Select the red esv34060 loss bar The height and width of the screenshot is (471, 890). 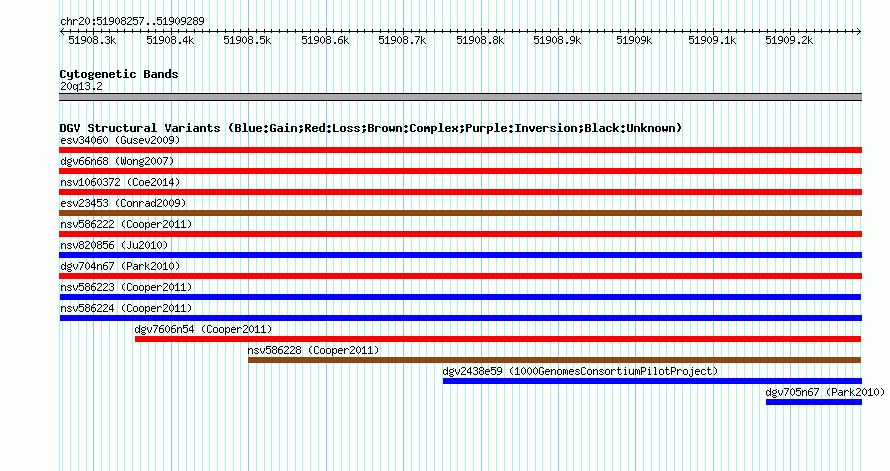click(x=460, y=150)
